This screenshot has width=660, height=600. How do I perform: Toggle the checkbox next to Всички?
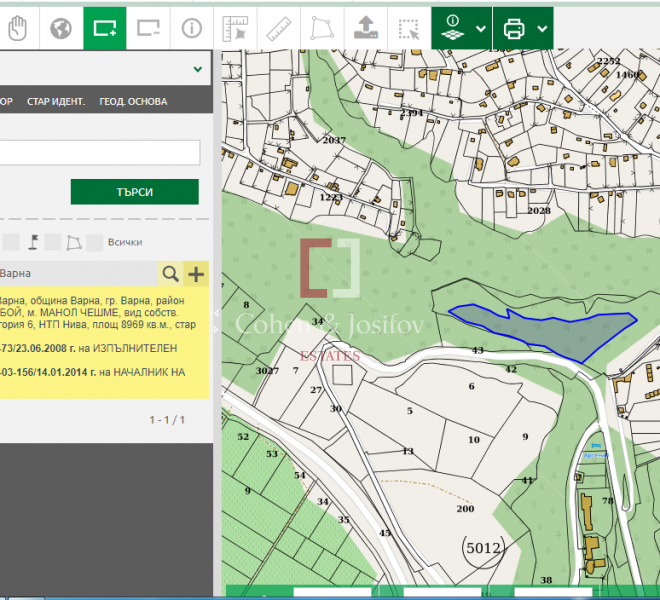point(94,243)
